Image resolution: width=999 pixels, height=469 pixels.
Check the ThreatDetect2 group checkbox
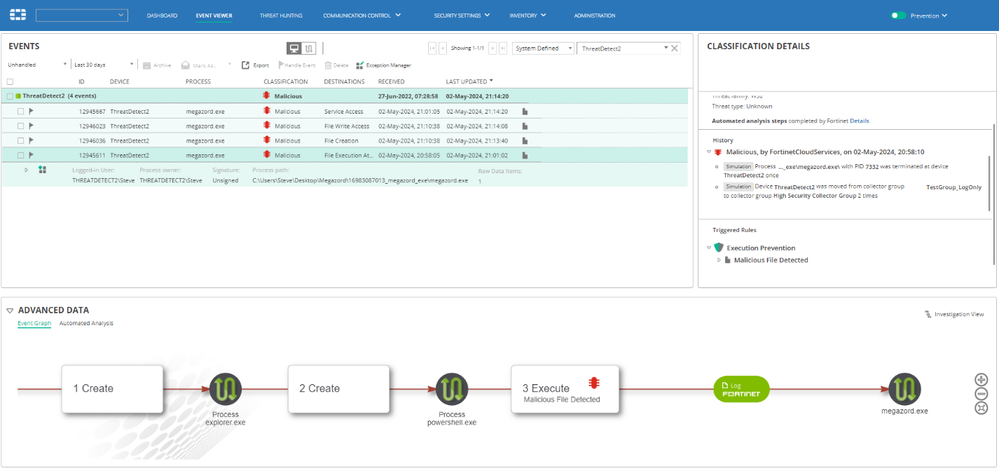tap(10, 96)
